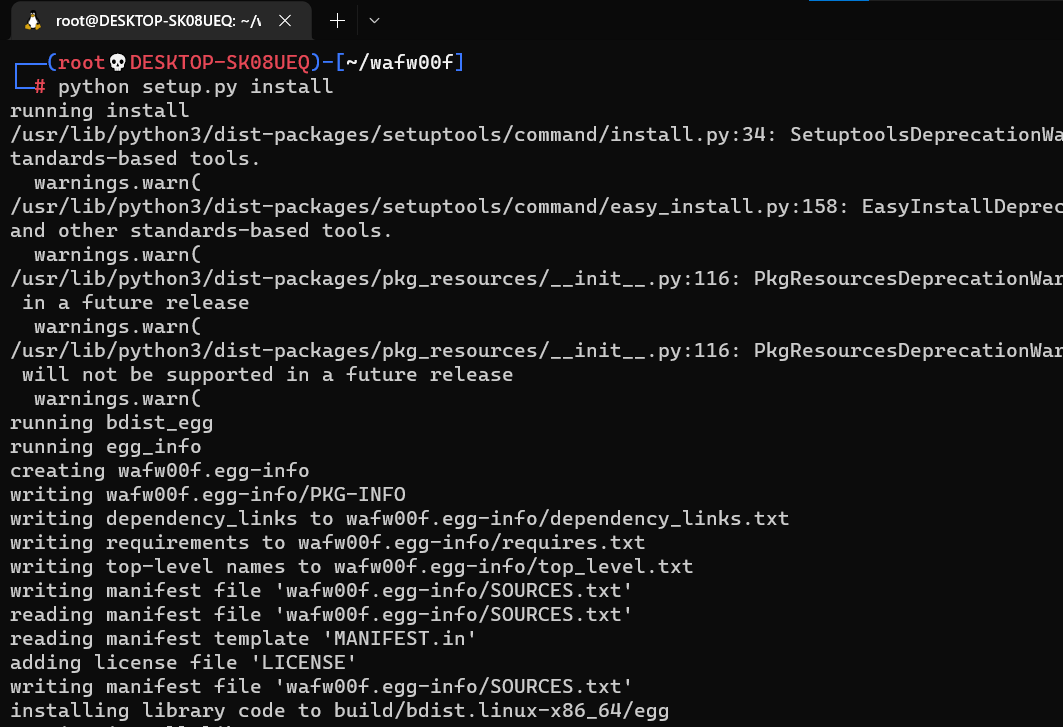Image resolution: width=1063 pixels, height=727 pixels.
Task: Click the requires.txt output line
Action: tap(327, 543)
